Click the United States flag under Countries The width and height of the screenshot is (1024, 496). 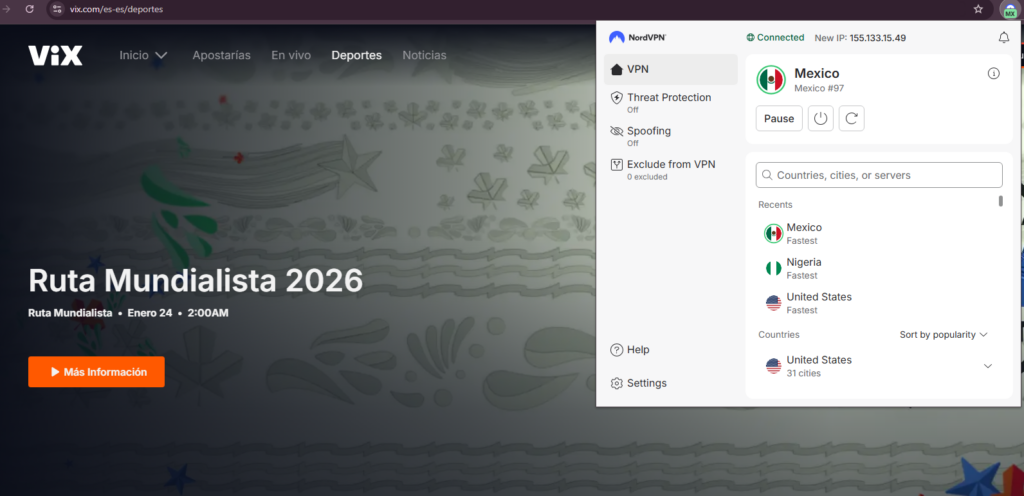click(x=773, y=366)
